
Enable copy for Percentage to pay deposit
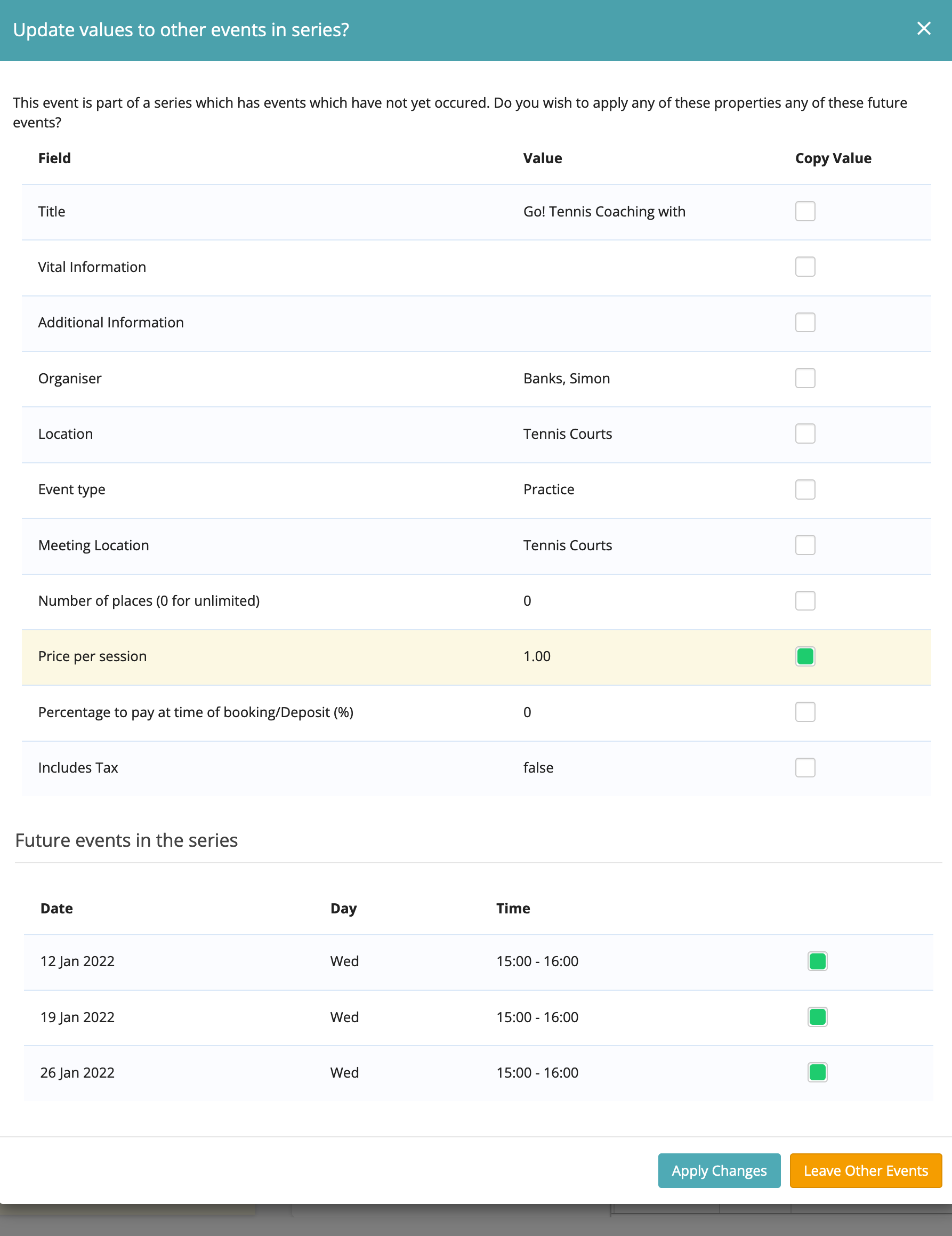coord(804,712)
